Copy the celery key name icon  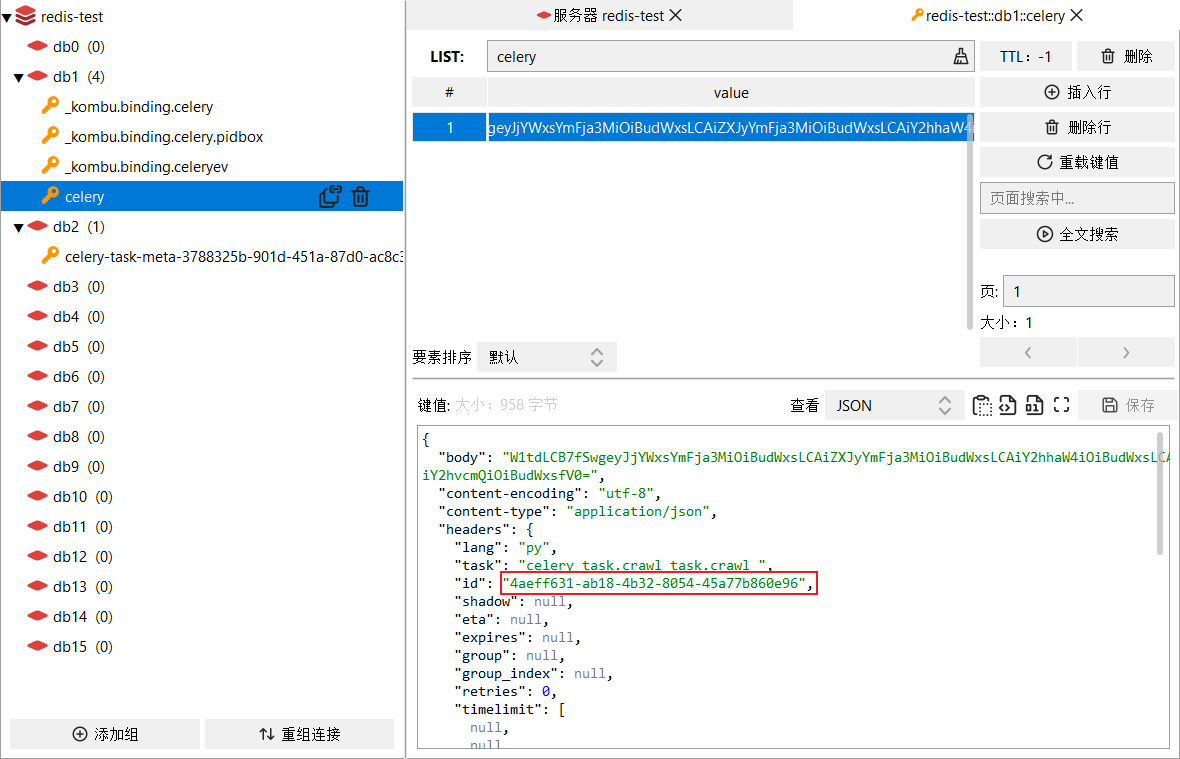point(330,196)
